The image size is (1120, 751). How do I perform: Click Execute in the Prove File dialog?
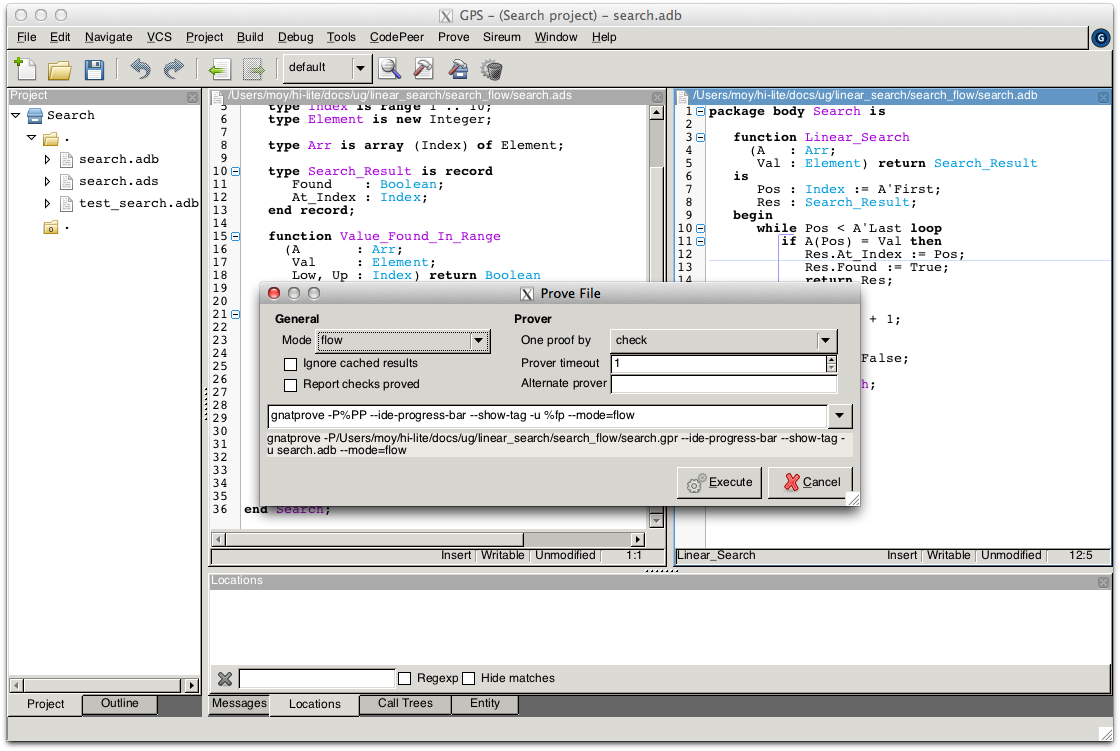719,483
